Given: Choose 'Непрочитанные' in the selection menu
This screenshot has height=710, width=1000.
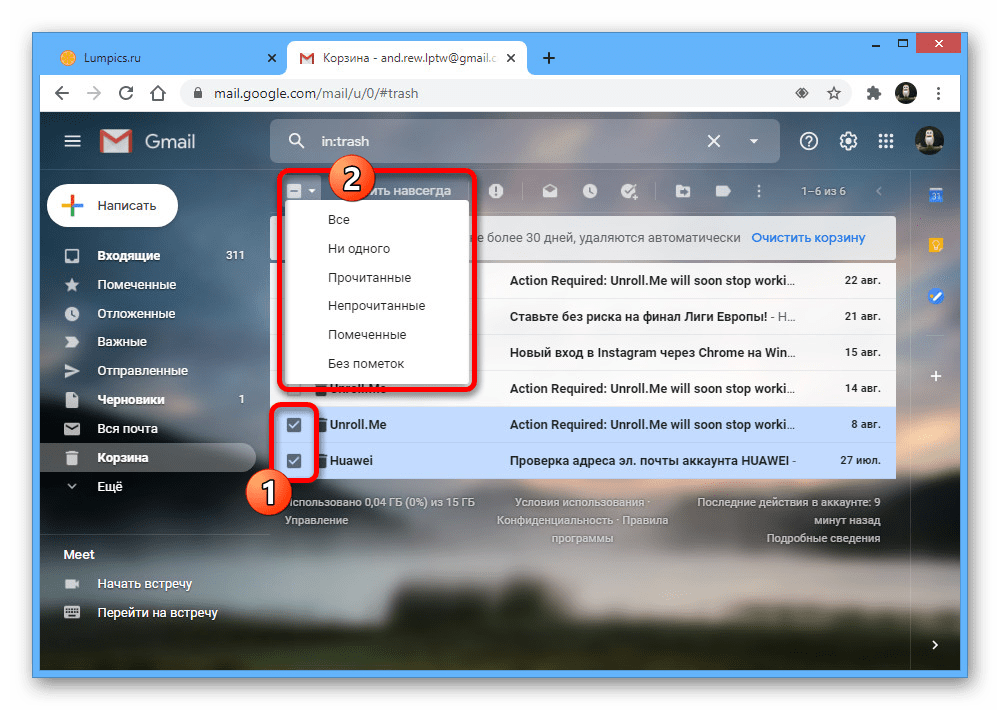Looking at the screenshot, I should [x=376, y=306].
